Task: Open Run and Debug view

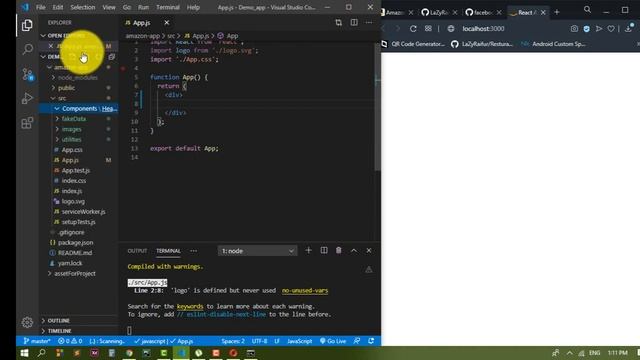Action: 27,98
